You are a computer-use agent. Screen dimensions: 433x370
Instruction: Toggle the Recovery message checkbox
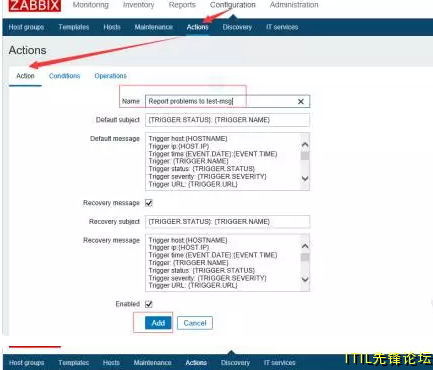click(149, 203)
